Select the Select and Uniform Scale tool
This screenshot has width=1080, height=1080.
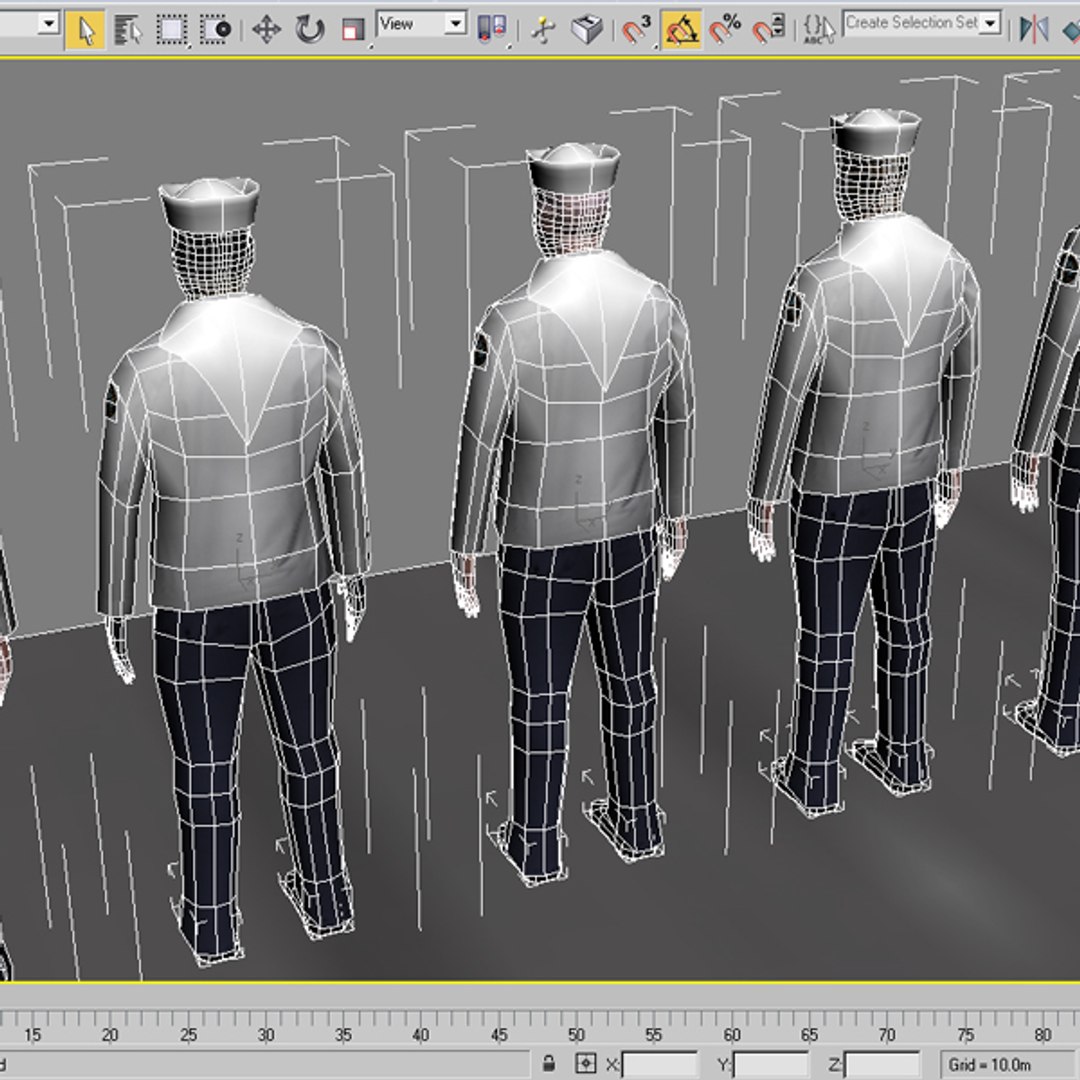tap(352, 29)
